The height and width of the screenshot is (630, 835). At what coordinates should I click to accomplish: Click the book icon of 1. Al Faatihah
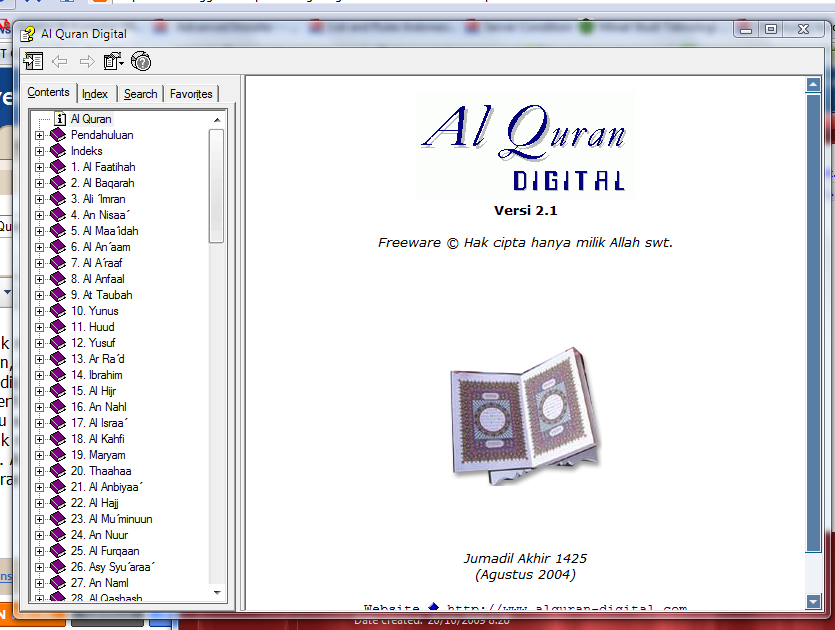58,167
